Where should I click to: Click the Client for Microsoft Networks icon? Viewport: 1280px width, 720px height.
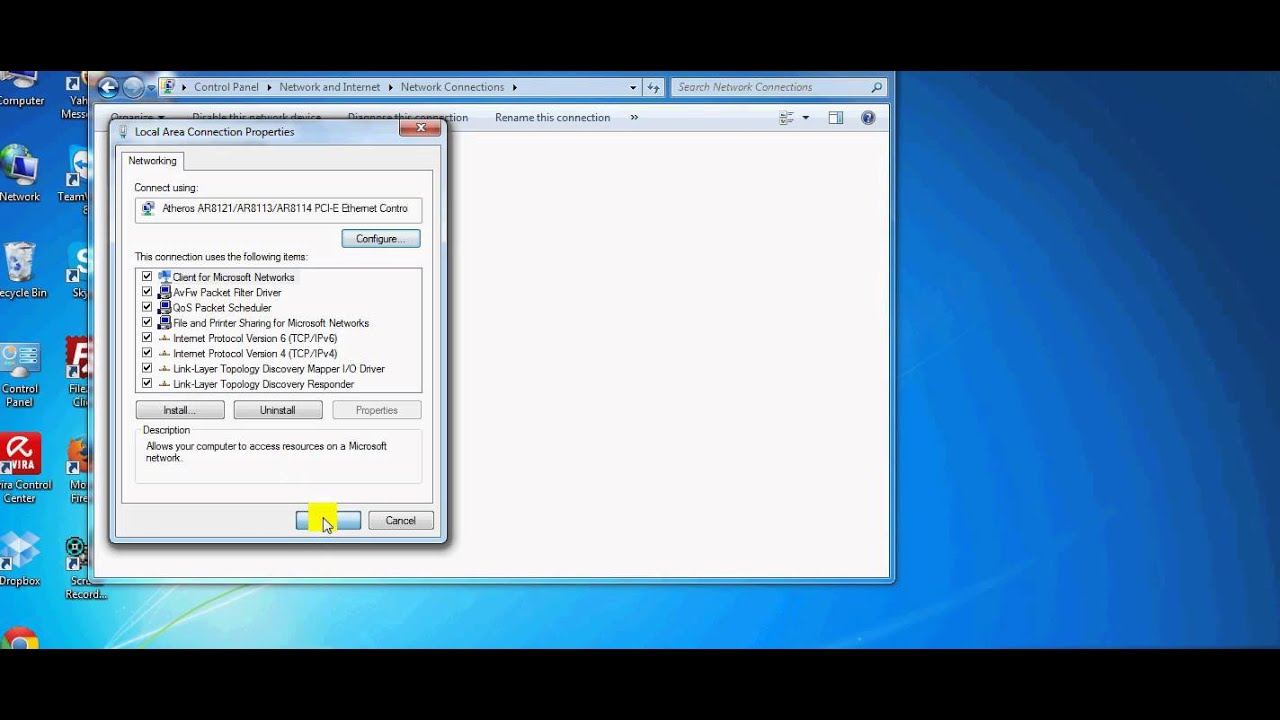(164, 277)
